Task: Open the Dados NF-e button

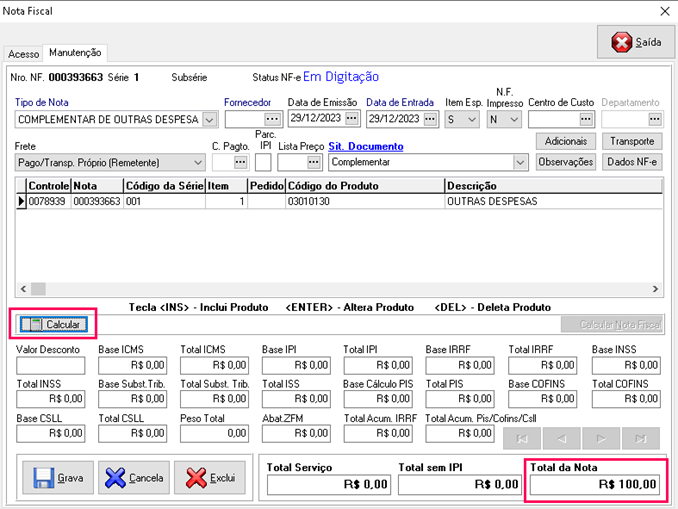Action: (632, 161)
